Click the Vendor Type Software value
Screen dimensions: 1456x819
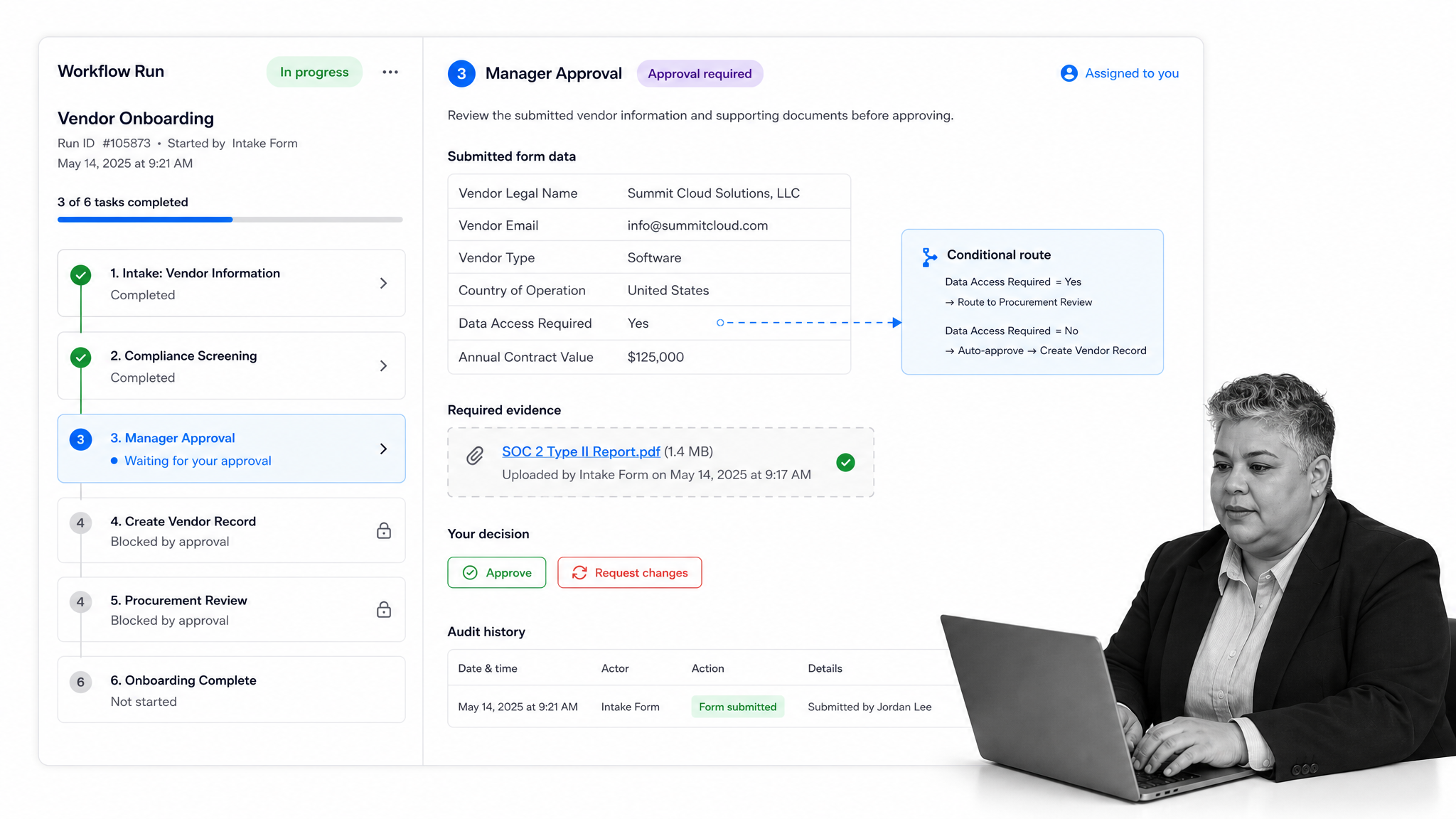[654, 258]
